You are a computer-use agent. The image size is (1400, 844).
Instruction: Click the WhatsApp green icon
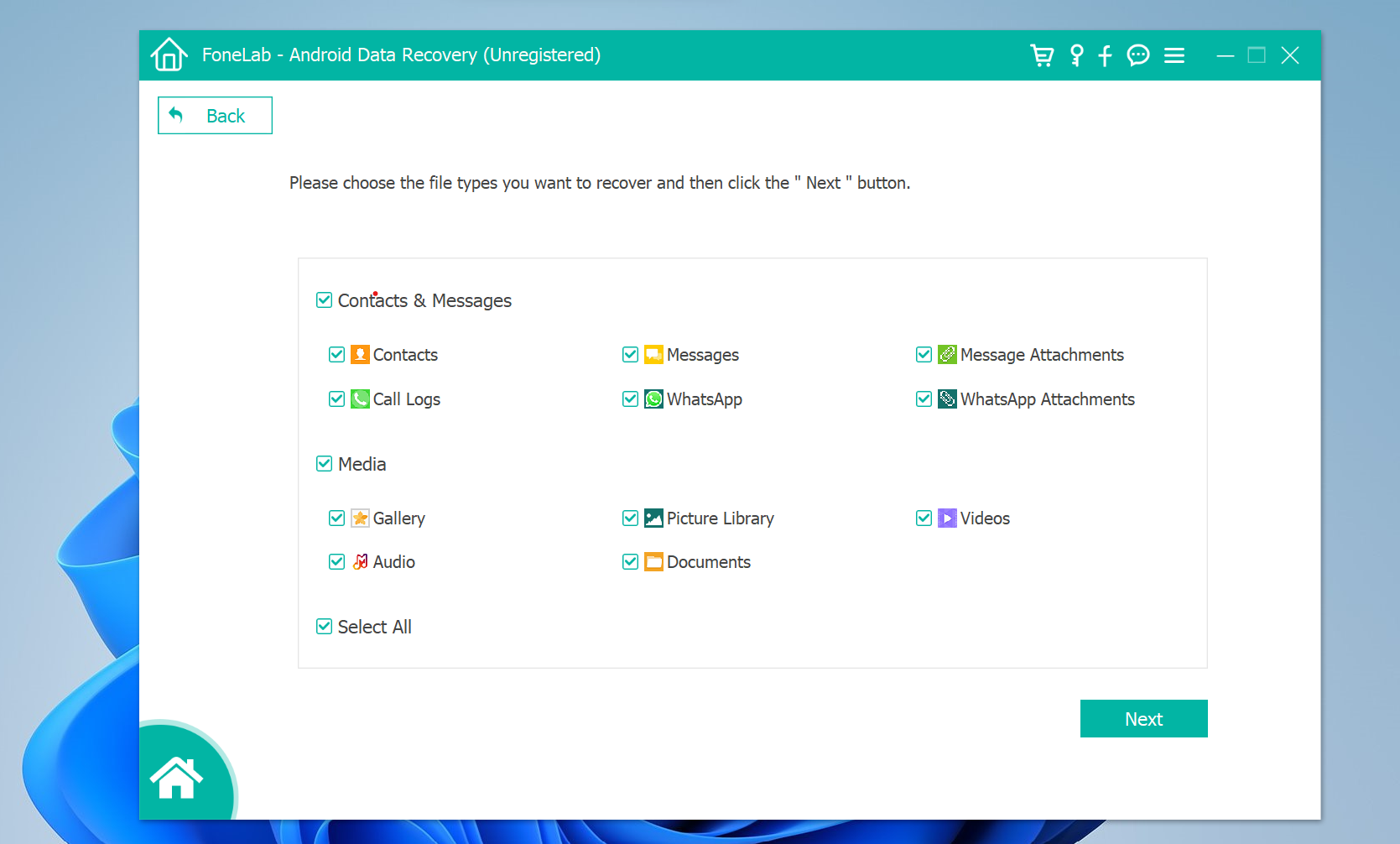click(653, 399)
